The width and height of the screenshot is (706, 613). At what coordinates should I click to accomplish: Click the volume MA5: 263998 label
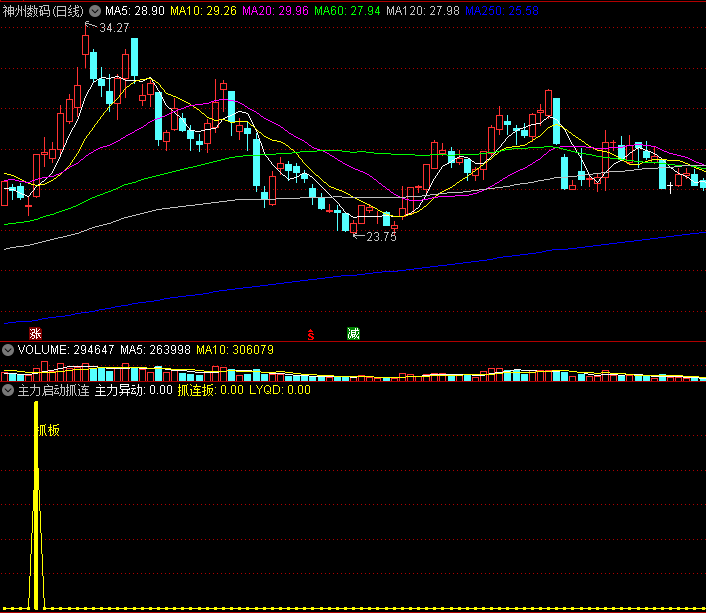coord(155,350)
